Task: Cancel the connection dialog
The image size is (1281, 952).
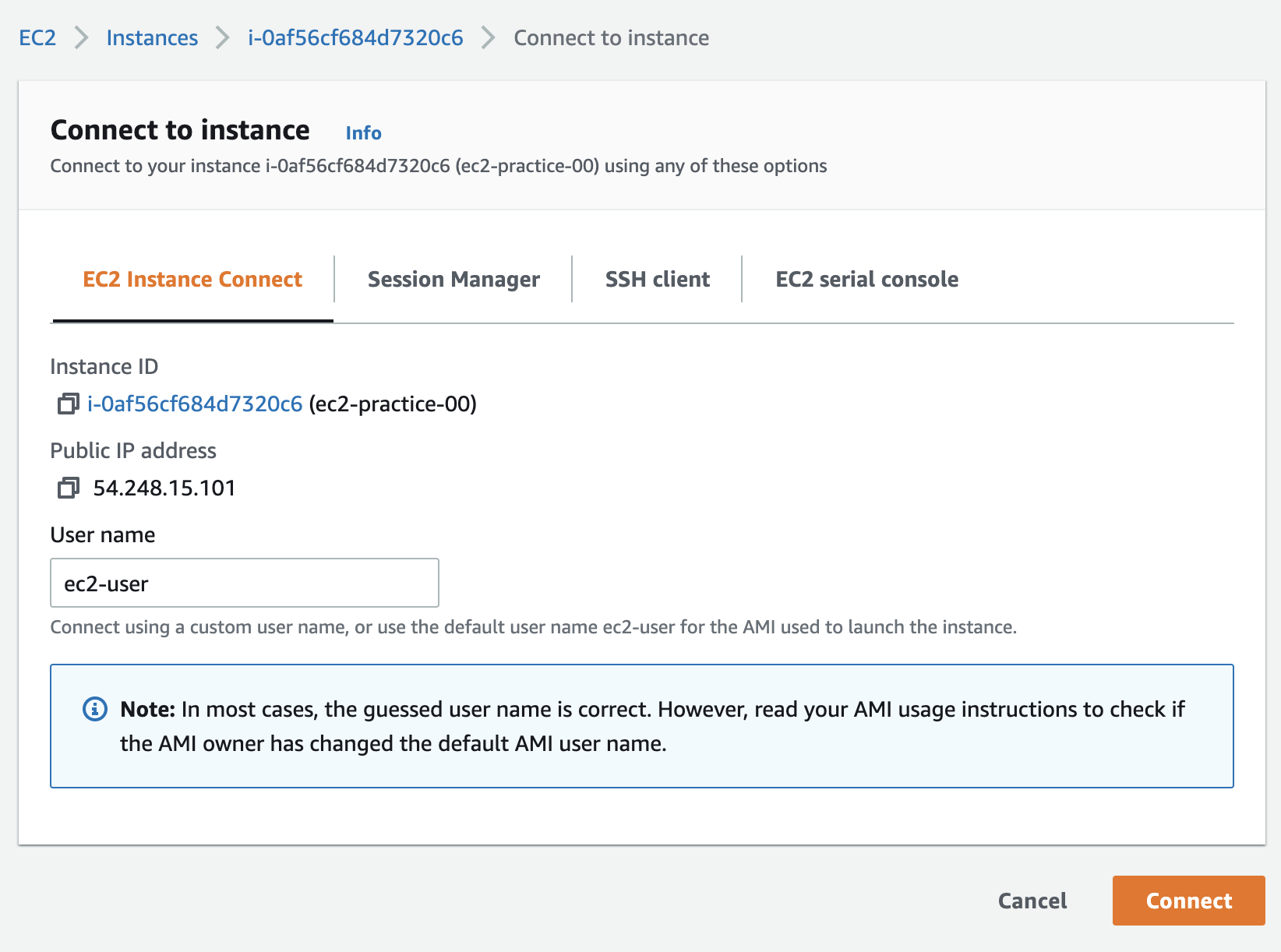Action: [x=1032, y=901]
